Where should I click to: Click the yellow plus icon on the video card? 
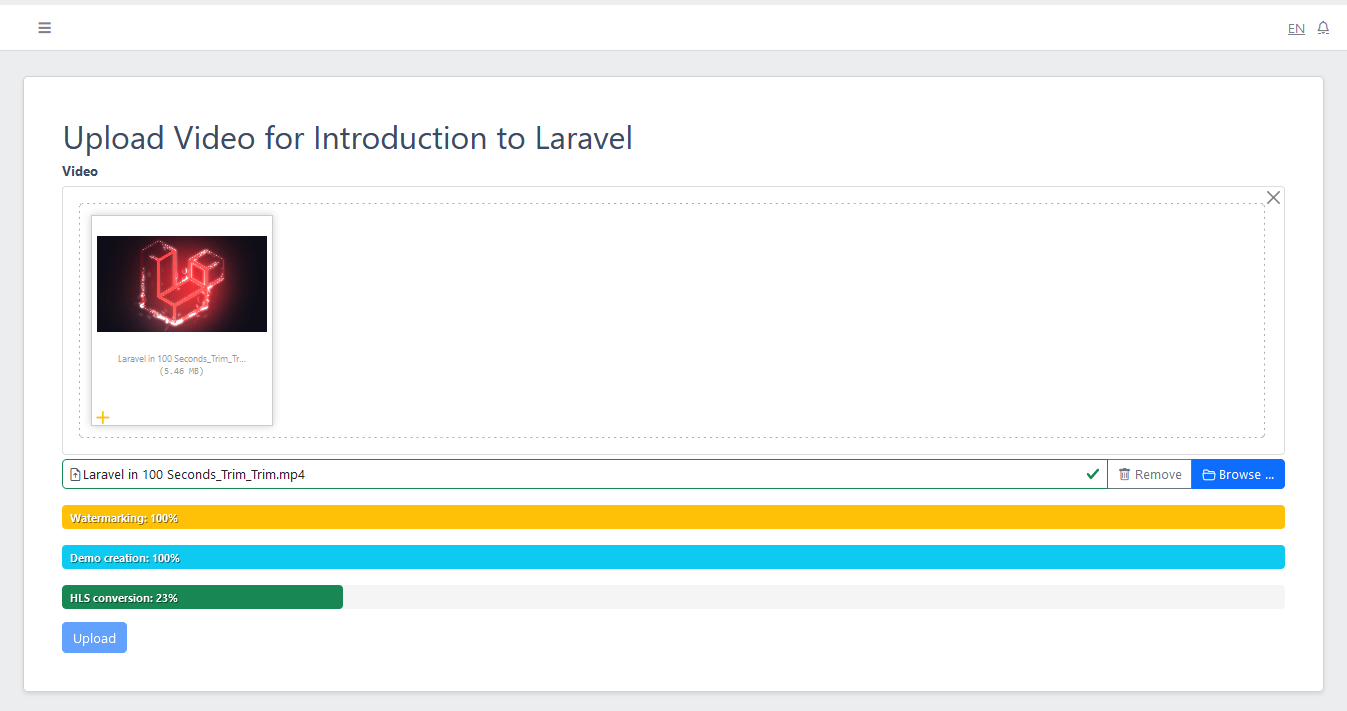point(103,417)
